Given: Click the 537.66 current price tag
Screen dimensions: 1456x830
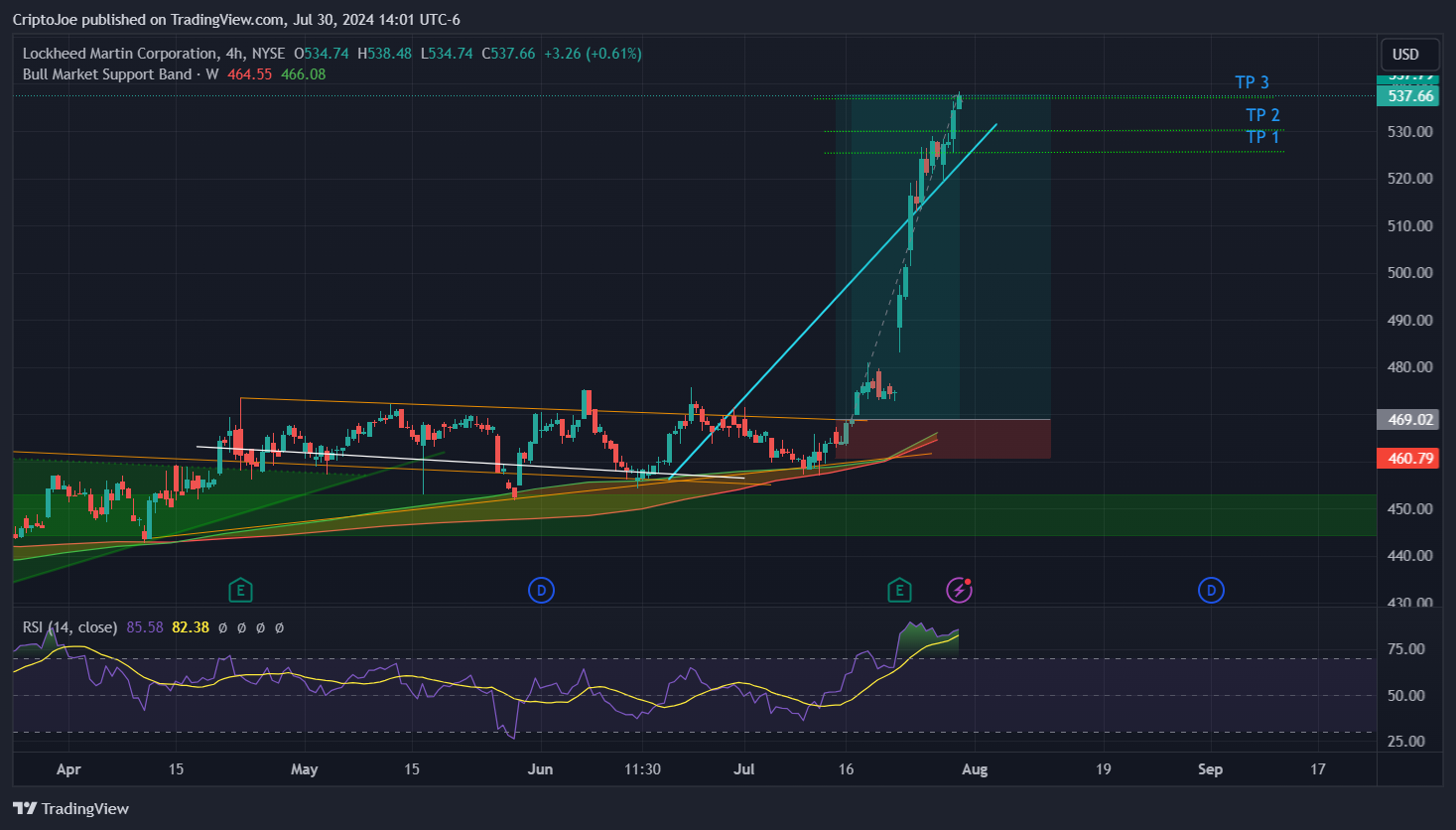Looking at the screenshot, I should (x=1408, y=96).
